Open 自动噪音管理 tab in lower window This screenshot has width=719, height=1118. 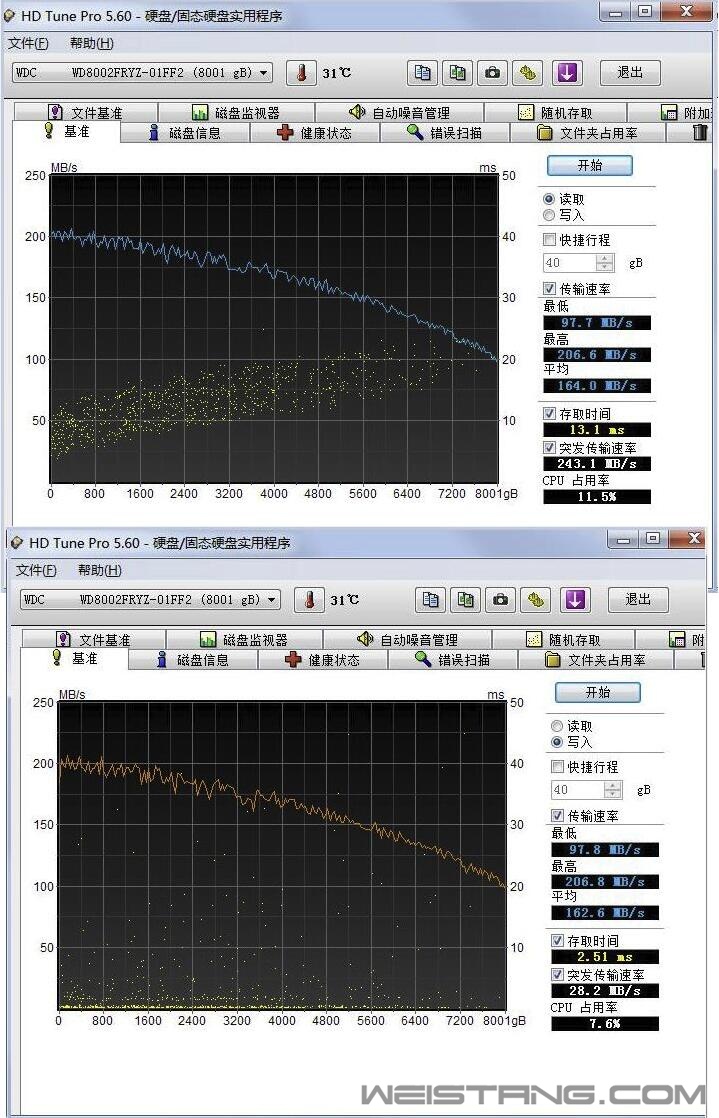407,640
